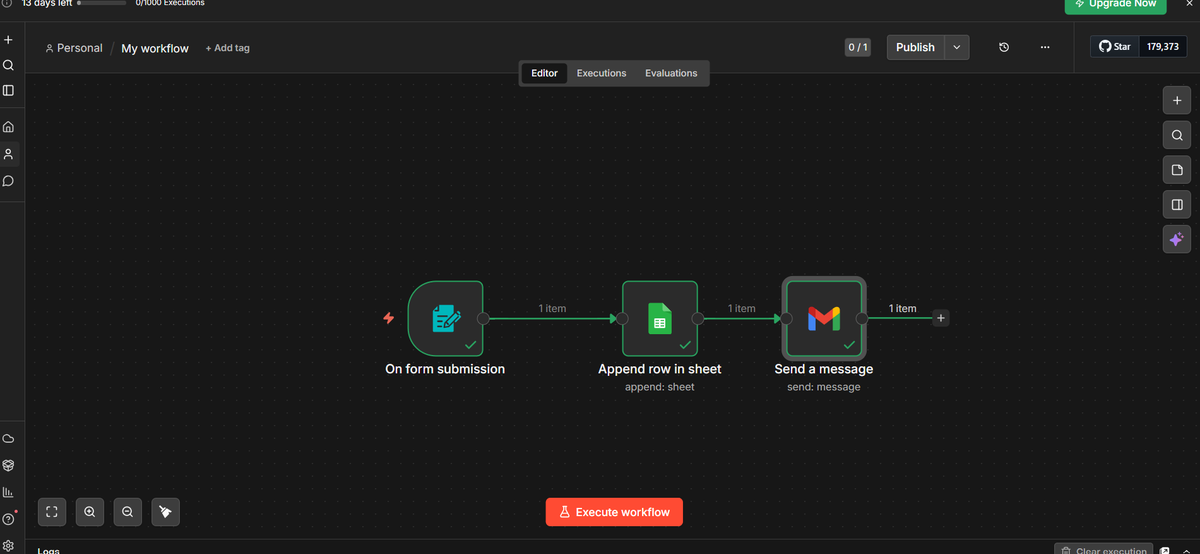Switch to the Editor tab
Image resolution: width=1200 pixels, height=554 pixels.
coord(545,73)
